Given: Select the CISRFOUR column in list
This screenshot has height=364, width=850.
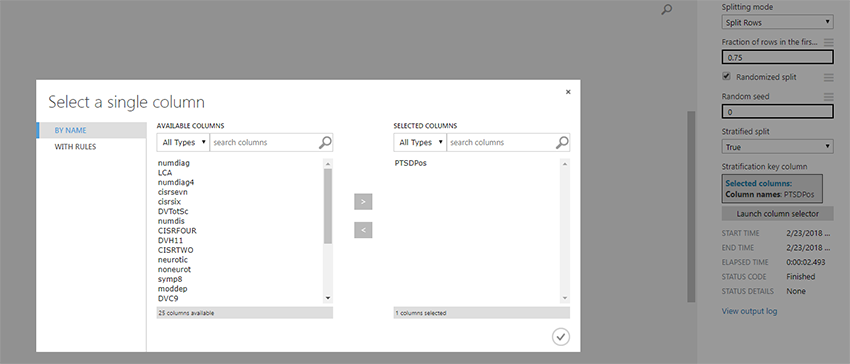Looking at the screenshot, I should click(177, 231).
